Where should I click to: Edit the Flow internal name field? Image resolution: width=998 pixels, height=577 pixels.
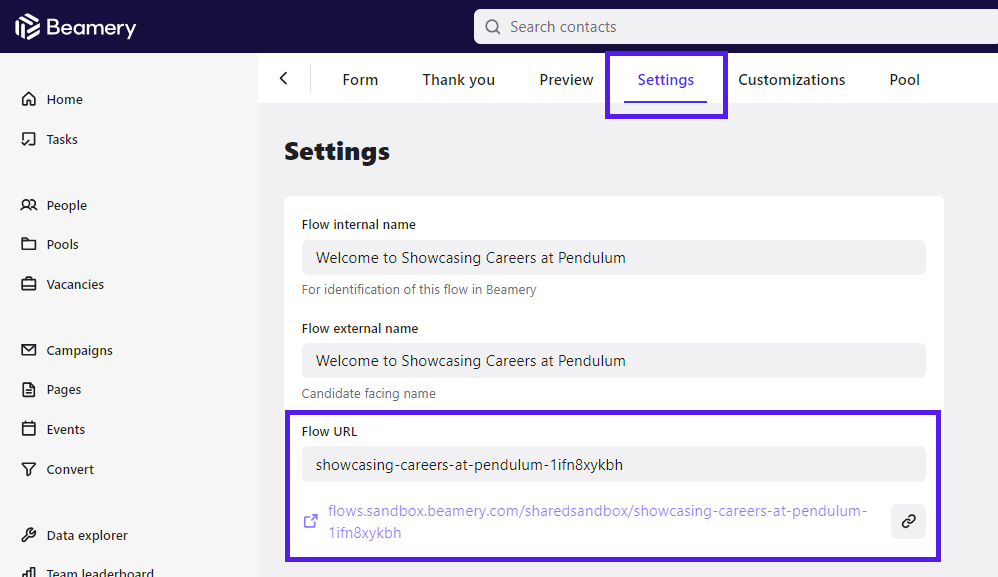[614, 258]
